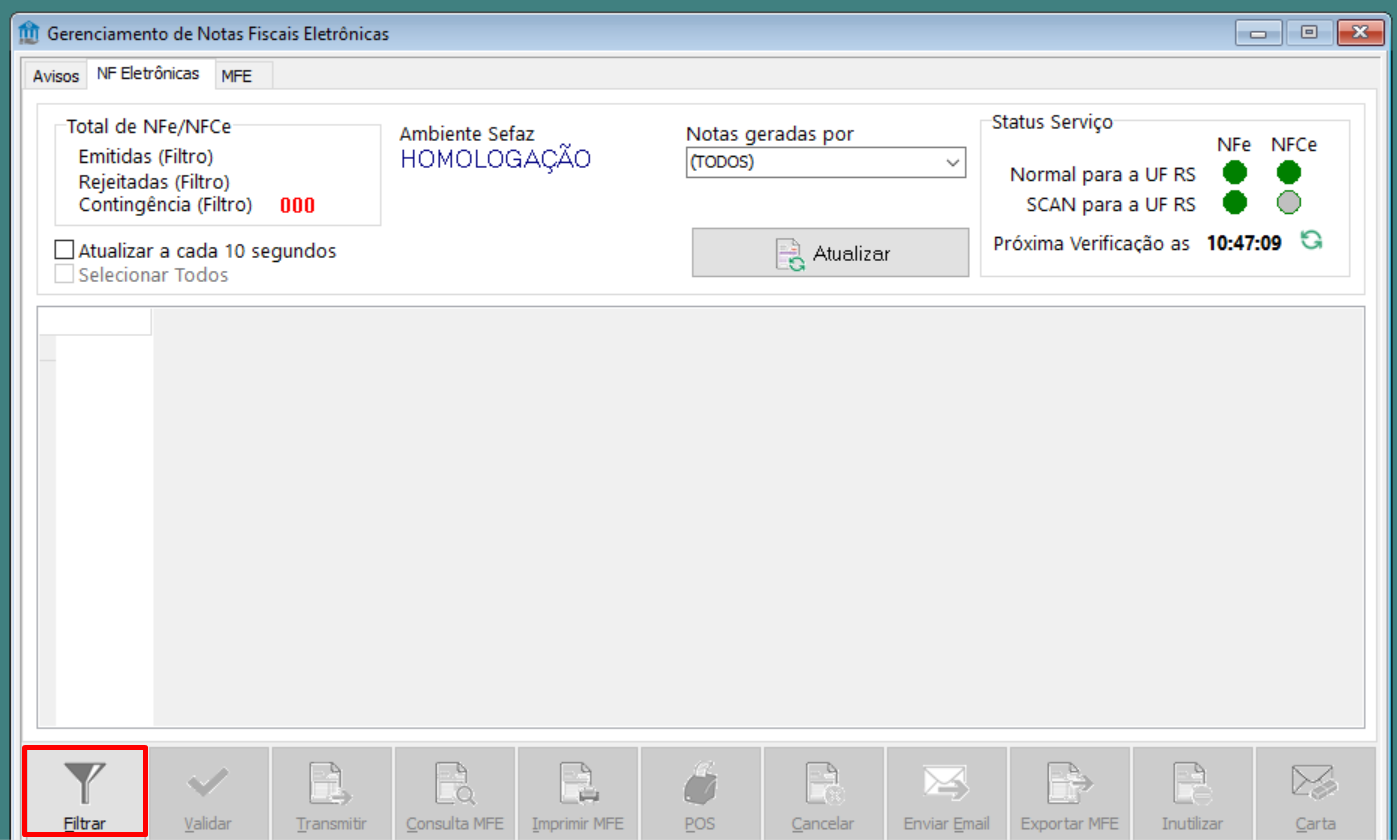The width and height of the screenshot is (1397, 840).
Task: Click the green refresh icon beside 10:47:09
Action: point(1310,241)
